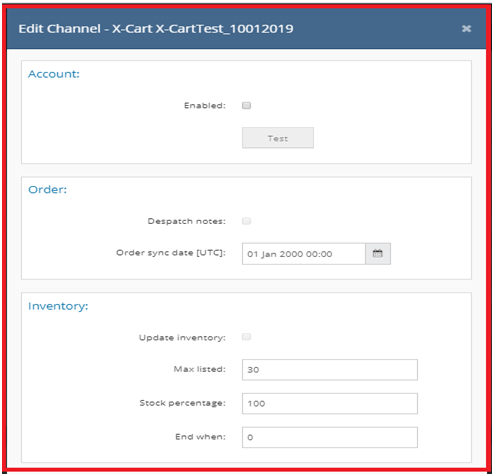
Task: Open the calendar picker for order sync date
Action: pos(378,254)
